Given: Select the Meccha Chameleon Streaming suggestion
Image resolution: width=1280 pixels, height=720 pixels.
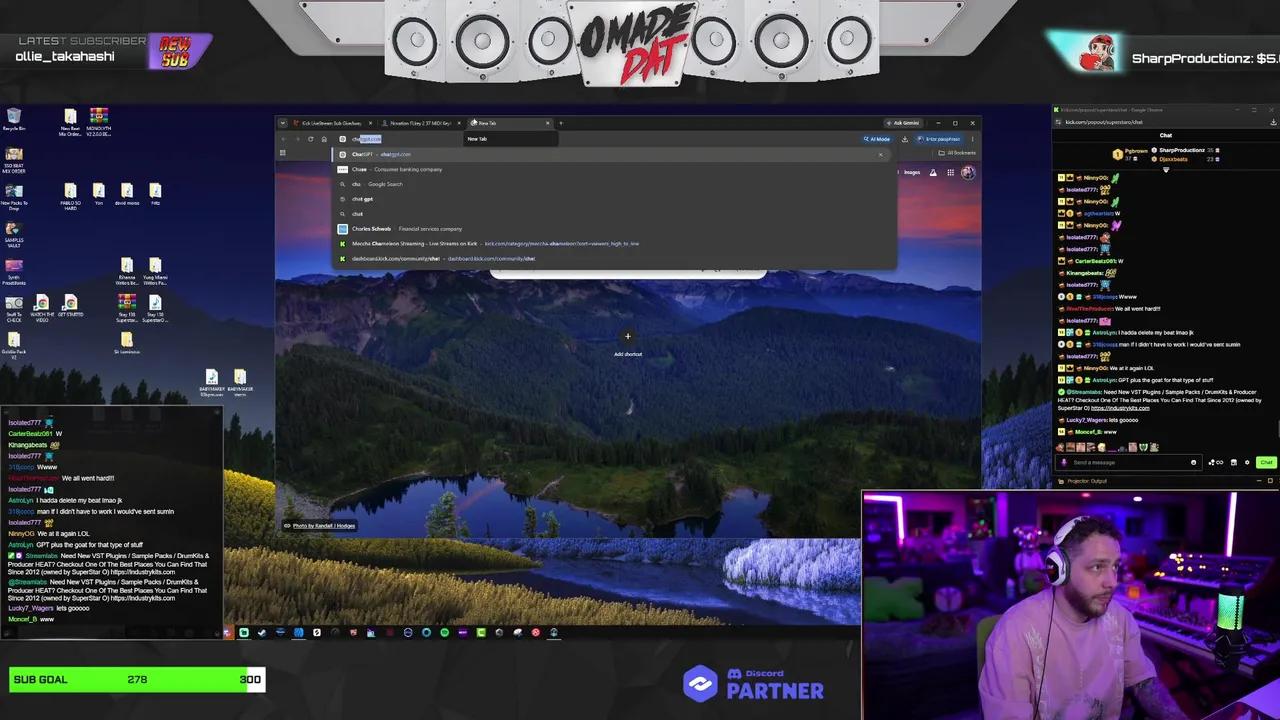Looking at the screenshot, I should tap(612, 243).
